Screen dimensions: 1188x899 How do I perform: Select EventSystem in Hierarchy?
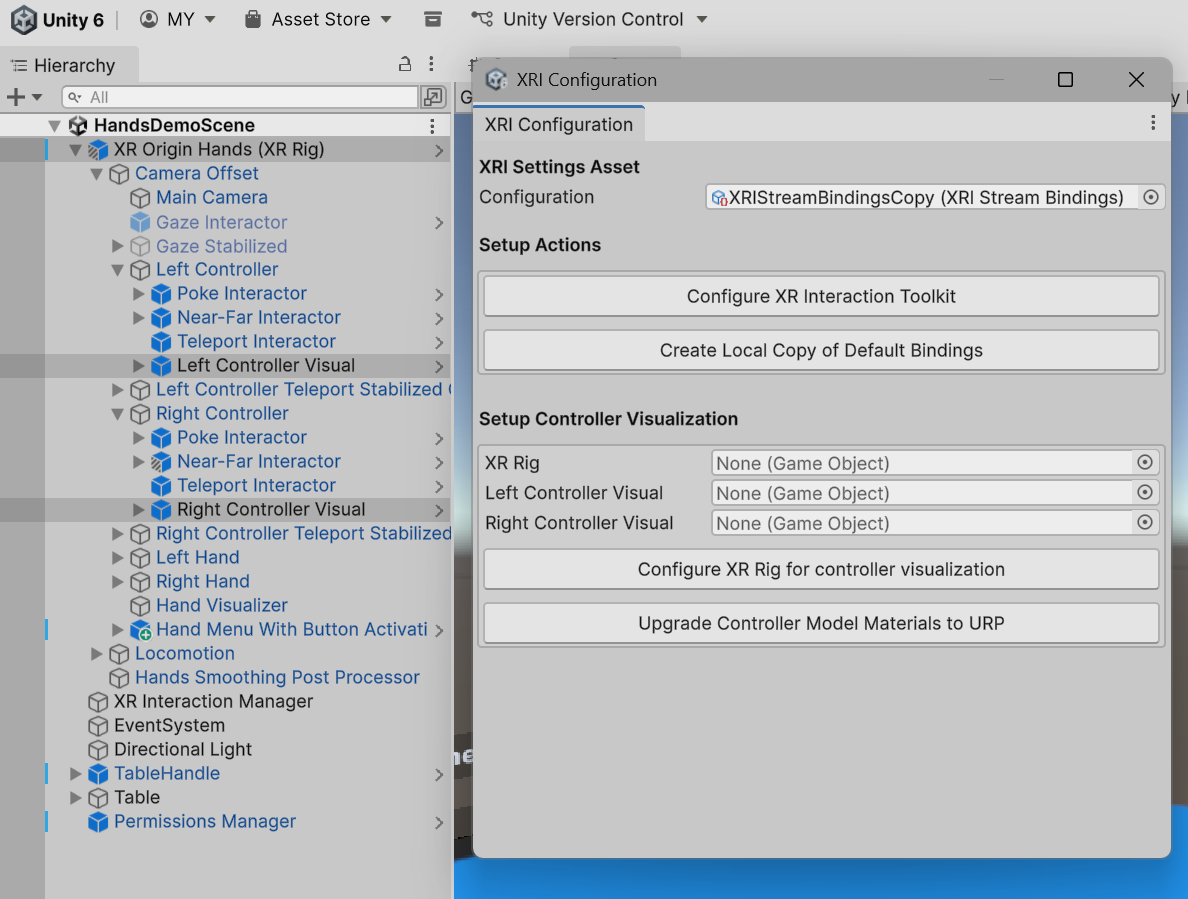[169, 726]
